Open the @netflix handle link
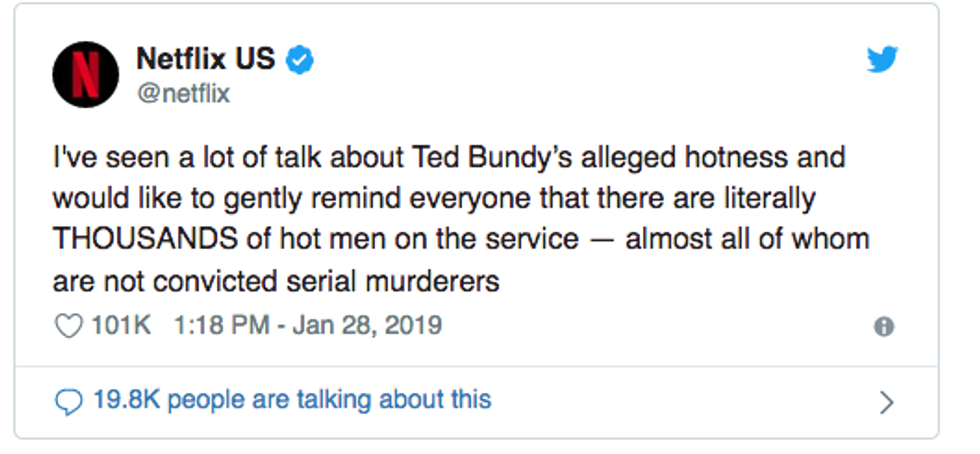Screen dimensions: 980x454 click(183, 94)
